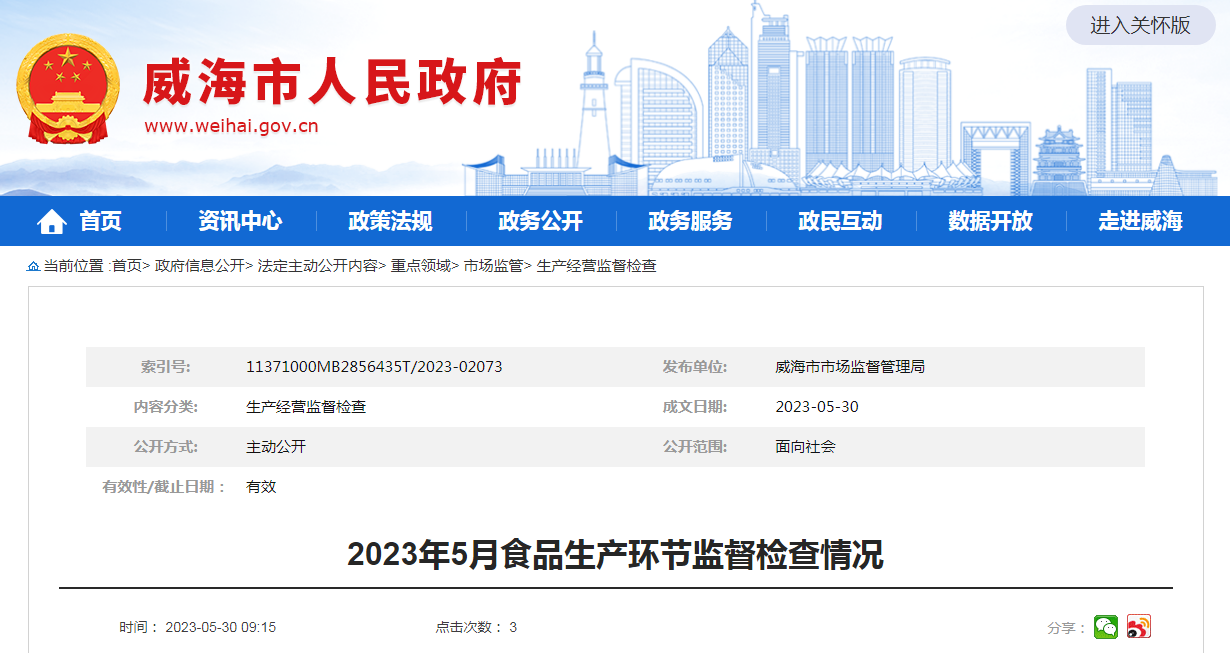Go to 首页 in main navigation
Image resolution: width=1230 pixels, height=653 pixels.
pos(101,221)
